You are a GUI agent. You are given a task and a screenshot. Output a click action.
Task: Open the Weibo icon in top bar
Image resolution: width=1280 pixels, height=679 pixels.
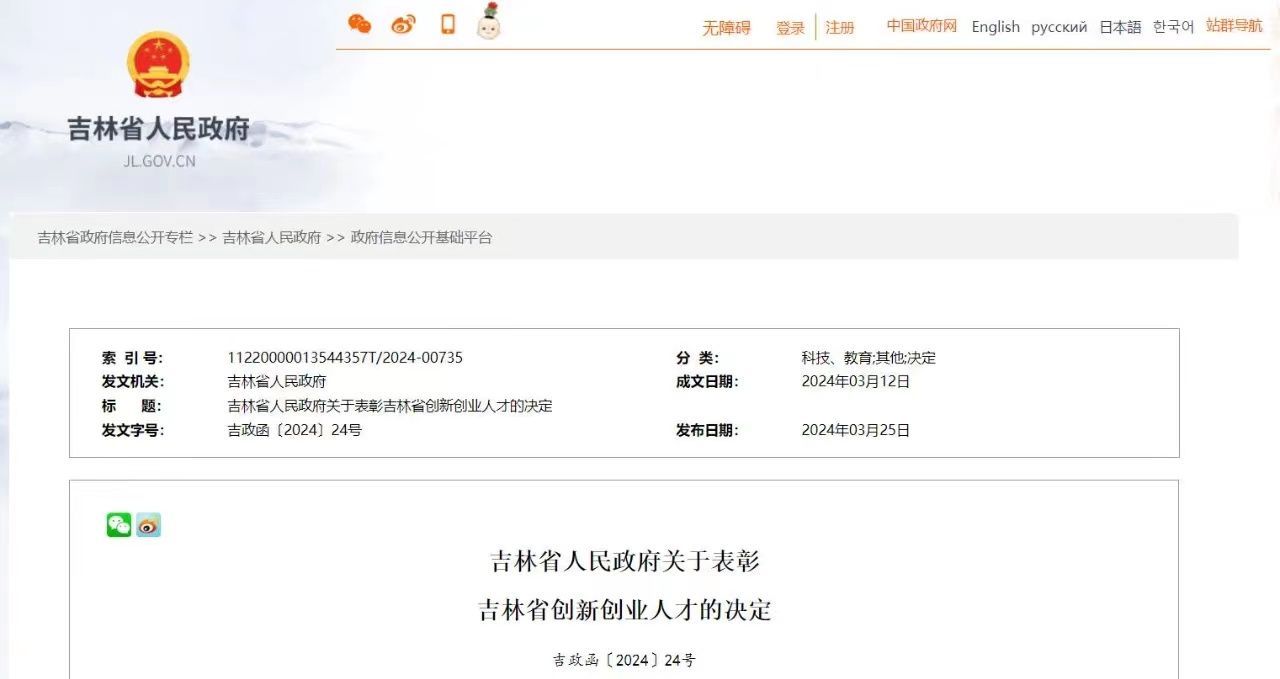[403, 25]
